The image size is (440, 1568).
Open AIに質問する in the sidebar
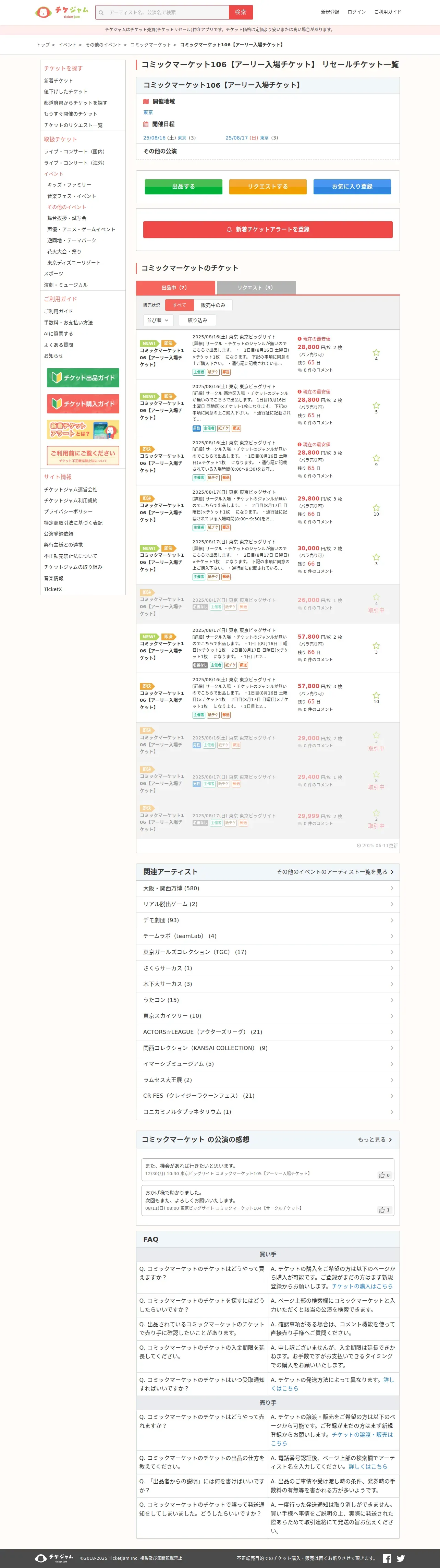tap(58, 334)
